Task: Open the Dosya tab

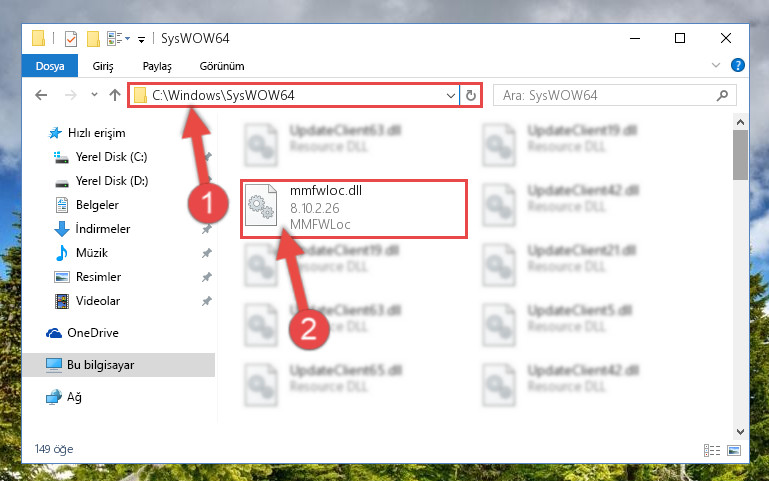Action: point(50,66)
